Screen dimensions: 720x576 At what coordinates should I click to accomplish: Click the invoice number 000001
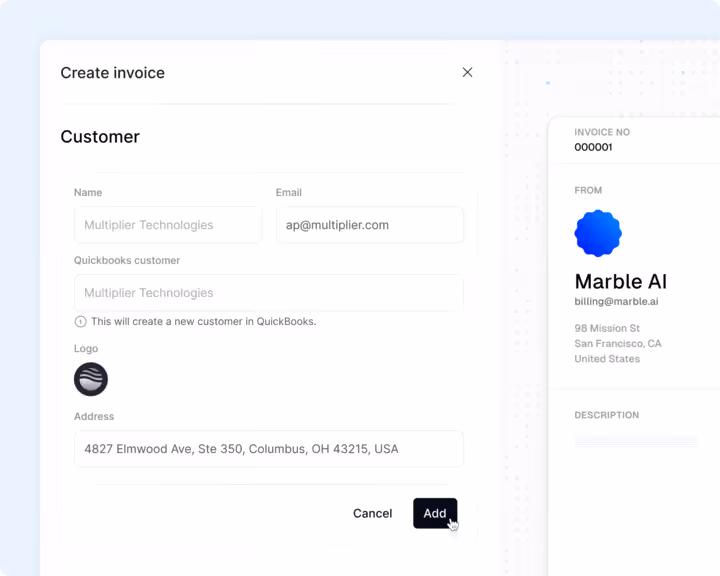coord(593,147)
